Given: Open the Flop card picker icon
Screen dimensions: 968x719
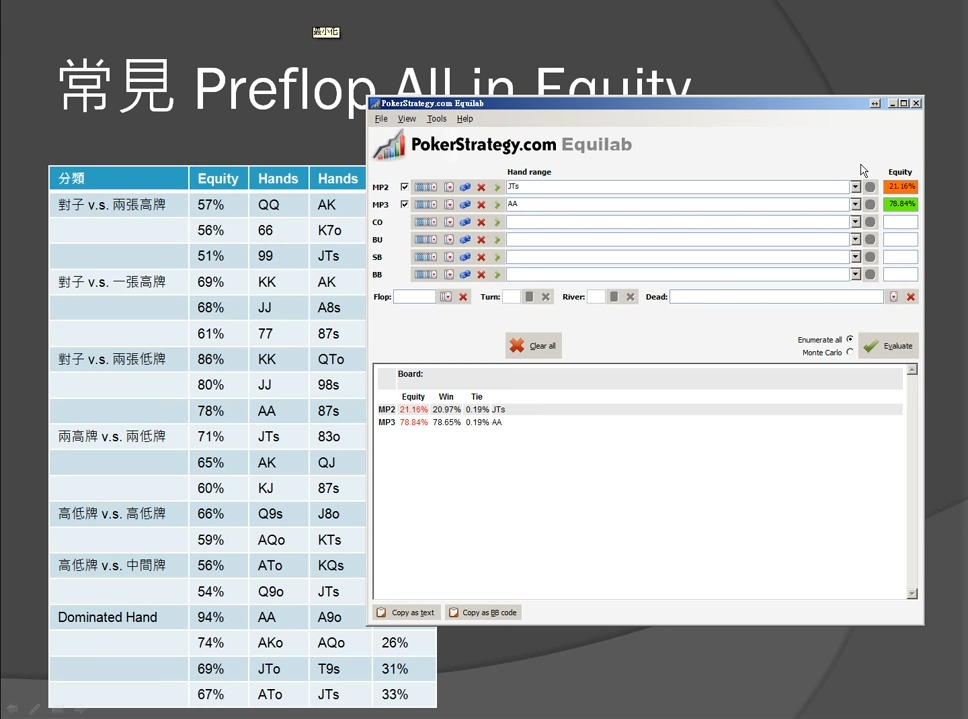Looking at the screenshot, I should click(x=446, y=297).
